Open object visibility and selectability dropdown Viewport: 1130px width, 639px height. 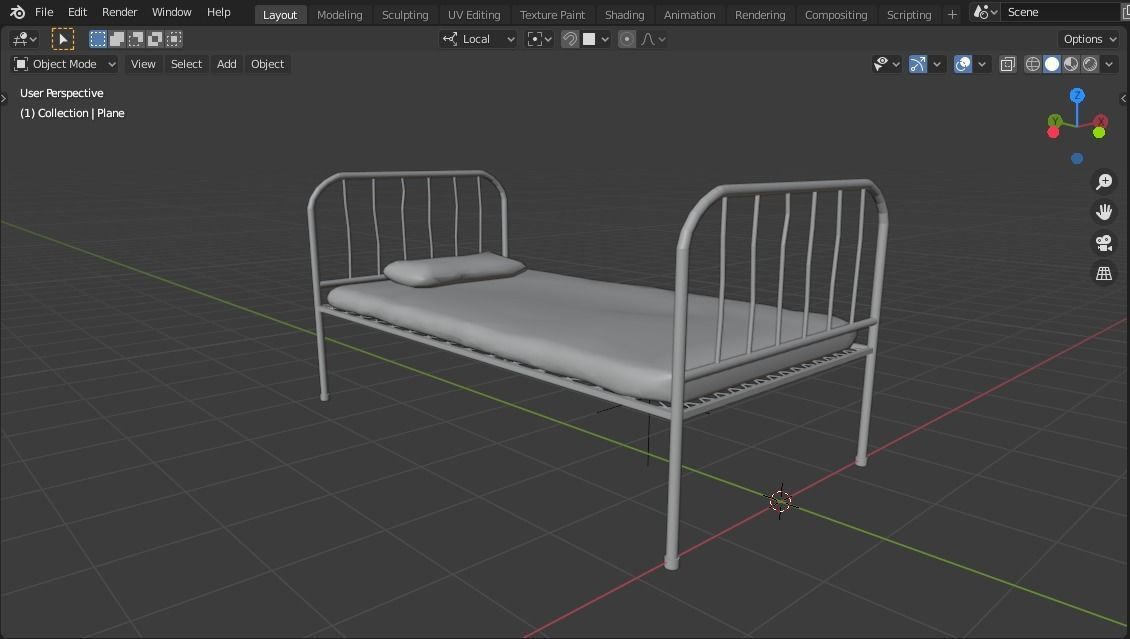(x=886, y=64)
